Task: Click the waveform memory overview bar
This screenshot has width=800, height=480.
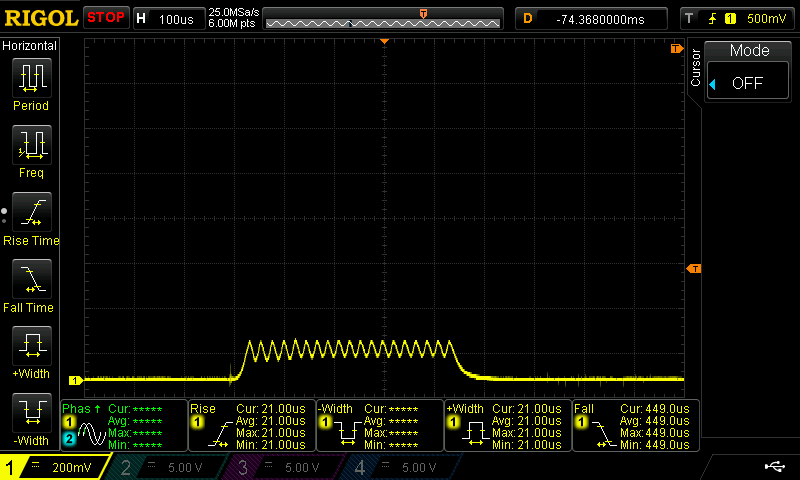Action: [384, 19]
